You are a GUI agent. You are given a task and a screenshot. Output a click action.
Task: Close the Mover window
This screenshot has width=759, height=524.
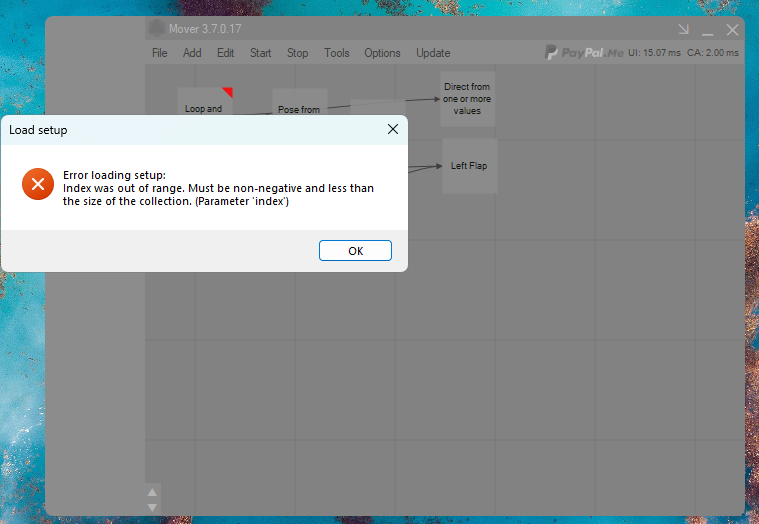pos(732,30)
